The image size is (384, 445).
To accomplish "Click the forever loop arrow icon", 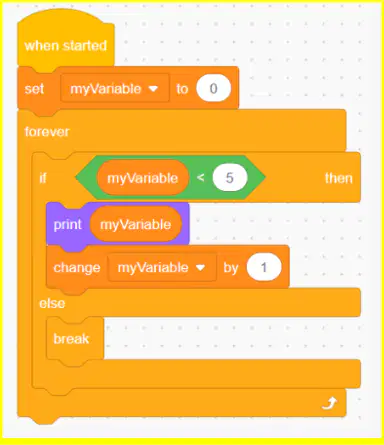I will [329, 404].
